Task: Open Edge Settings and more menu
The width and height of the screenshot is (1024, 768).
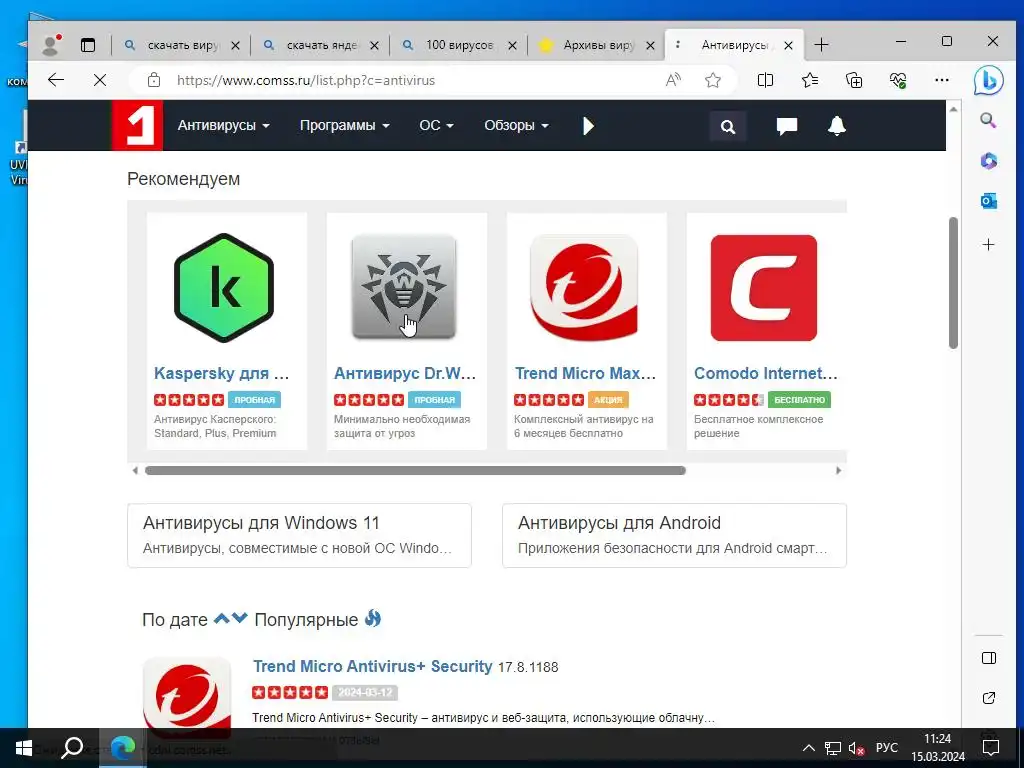Action: (942, 80)
